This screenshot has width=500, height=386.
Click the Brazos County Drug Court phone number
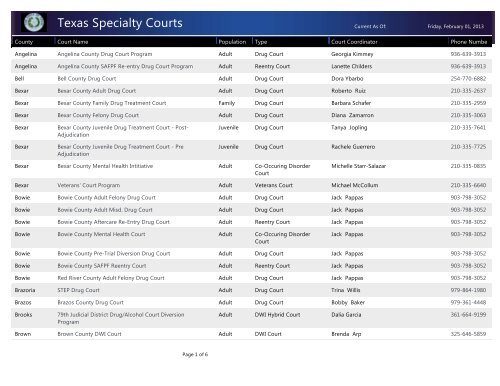pos(468,303)
